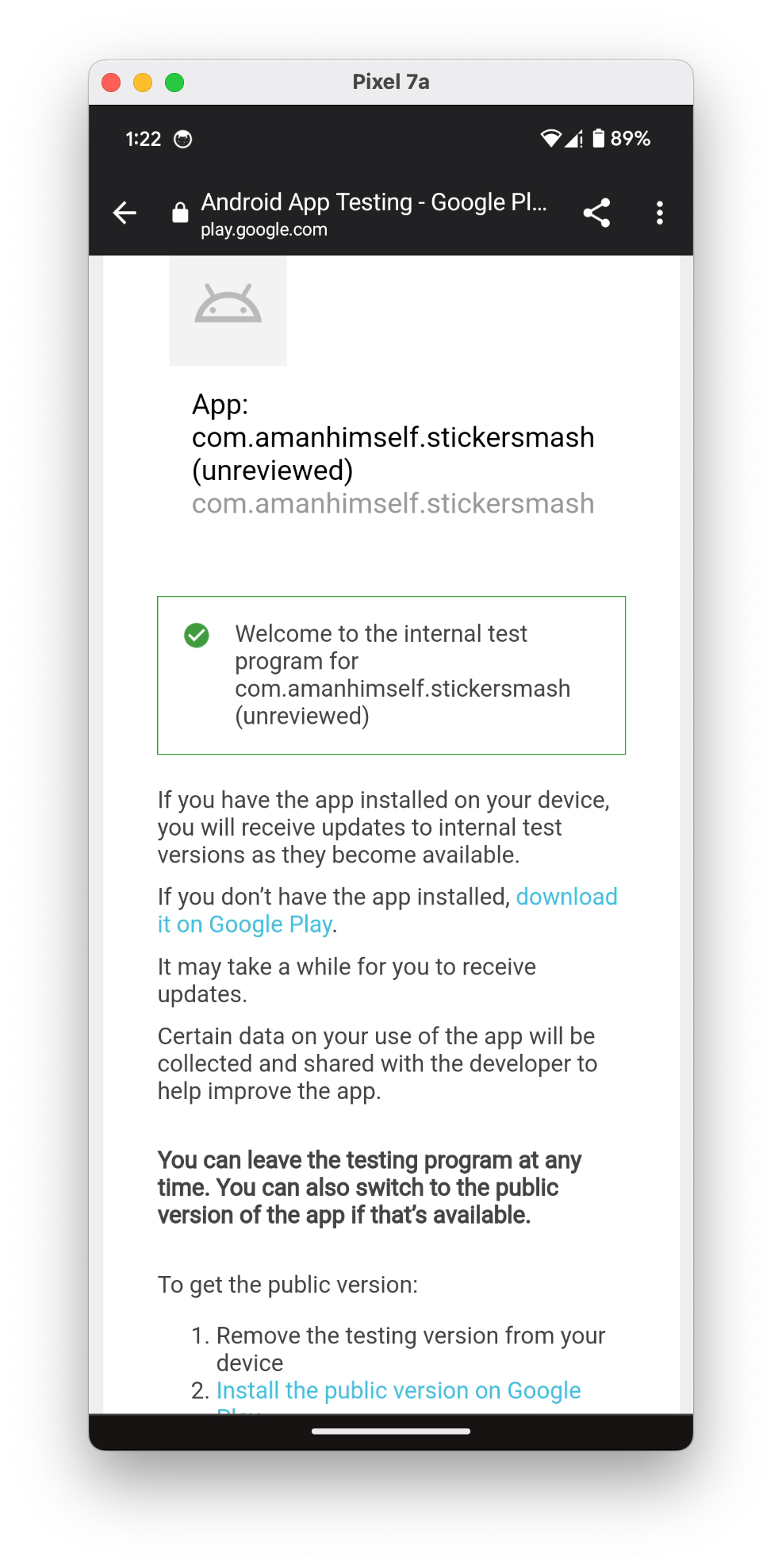The width and height of the screenshot is (782, 1568).
Task: Click the play.google.com URL text
Action: click(263, 230)
